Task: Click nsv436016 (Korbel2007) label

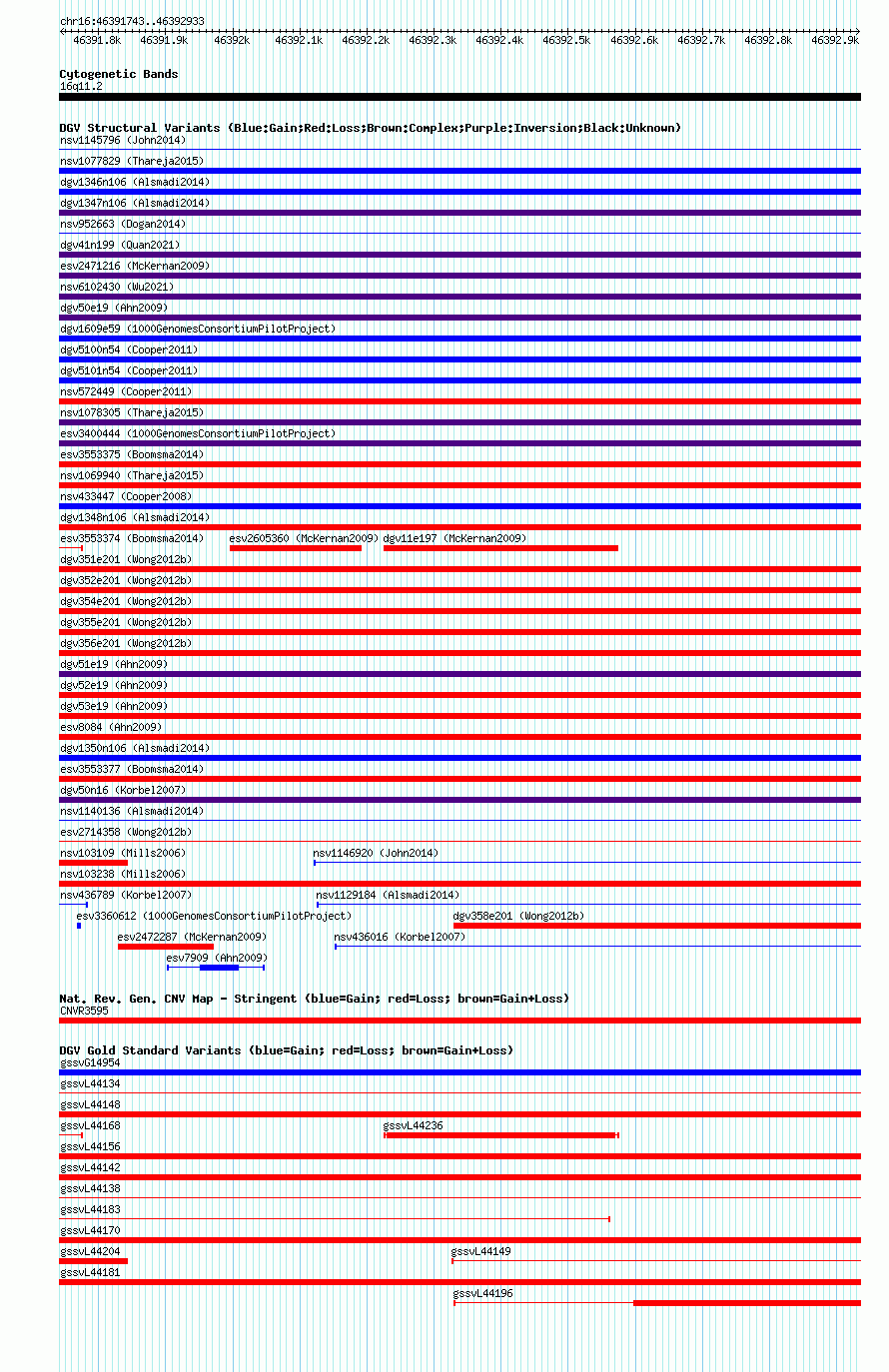Action: coord(400,937)
